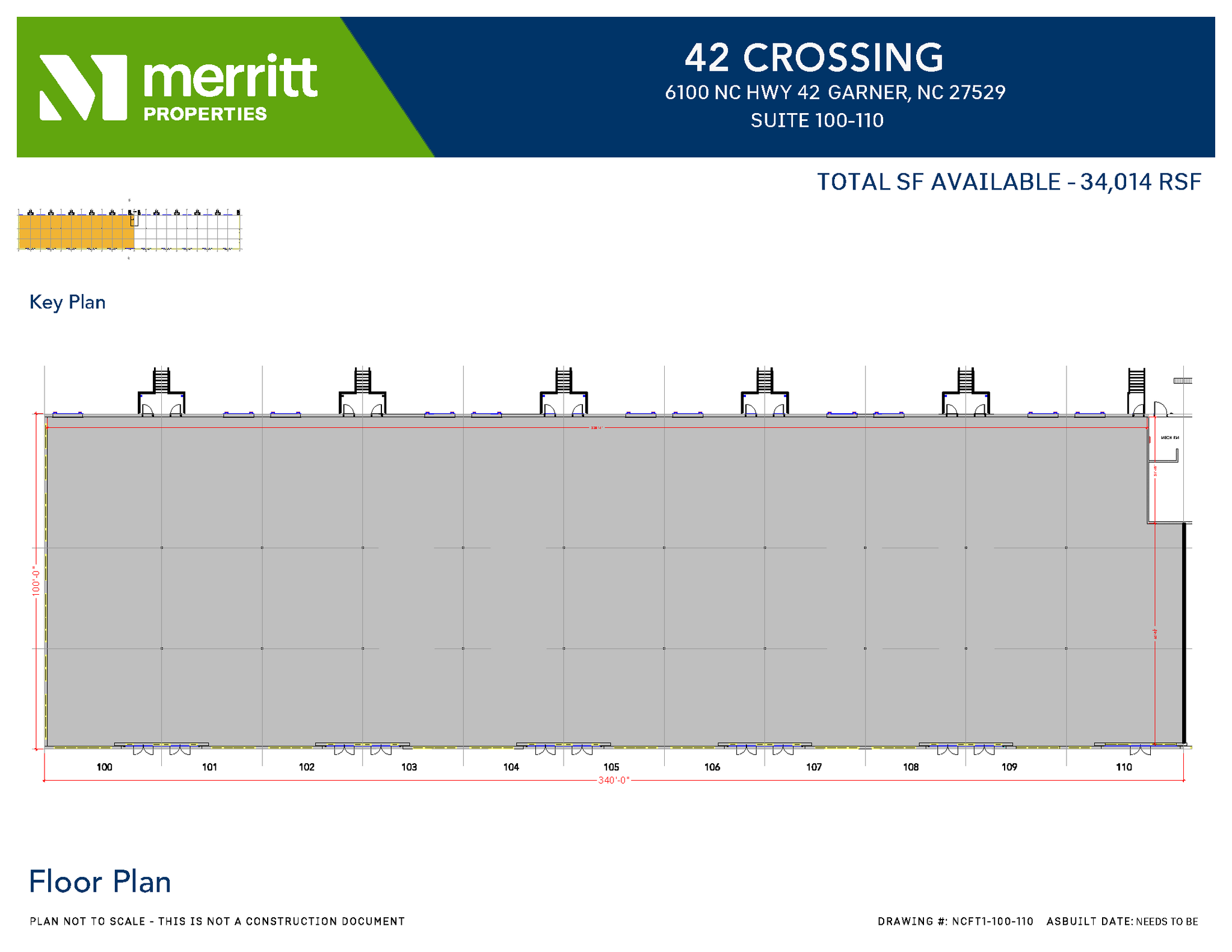Screen dimensions: 1232x952
Task: Click the drawing number NCFT1-100-110
Action: pyautogui.click(x=993, y=921)
